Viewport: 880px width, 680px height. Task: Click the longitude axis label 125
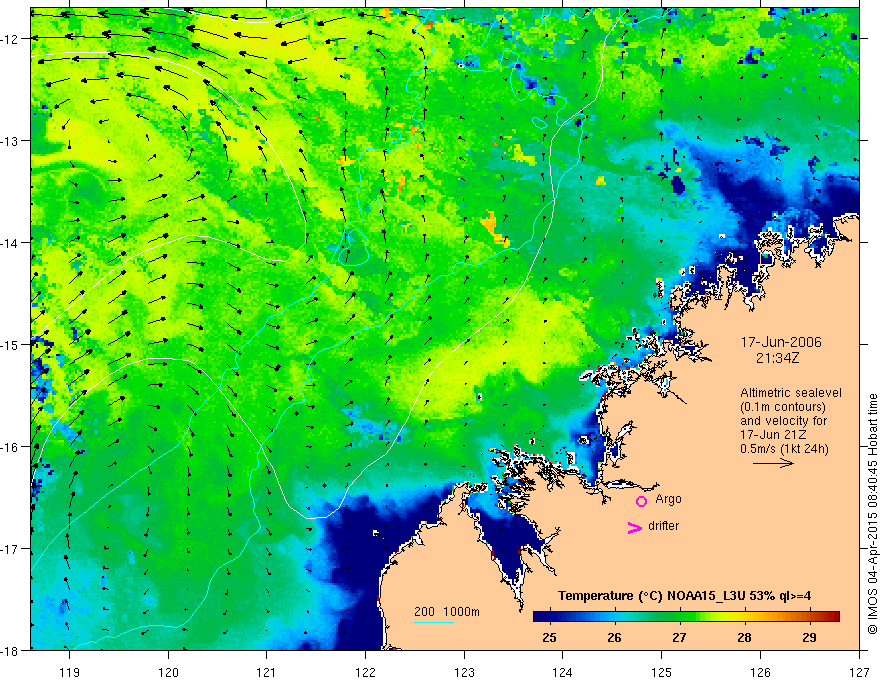pyautogui.click(x=662, y=672)
